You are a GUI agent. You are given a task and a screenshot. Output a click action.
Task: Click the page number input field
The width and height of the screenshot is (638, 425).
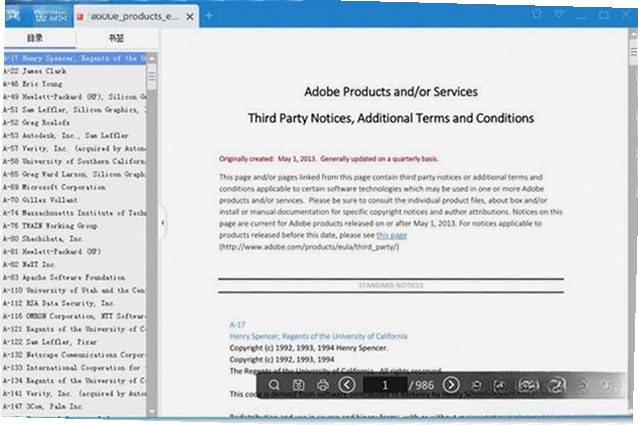pos(385,385)
